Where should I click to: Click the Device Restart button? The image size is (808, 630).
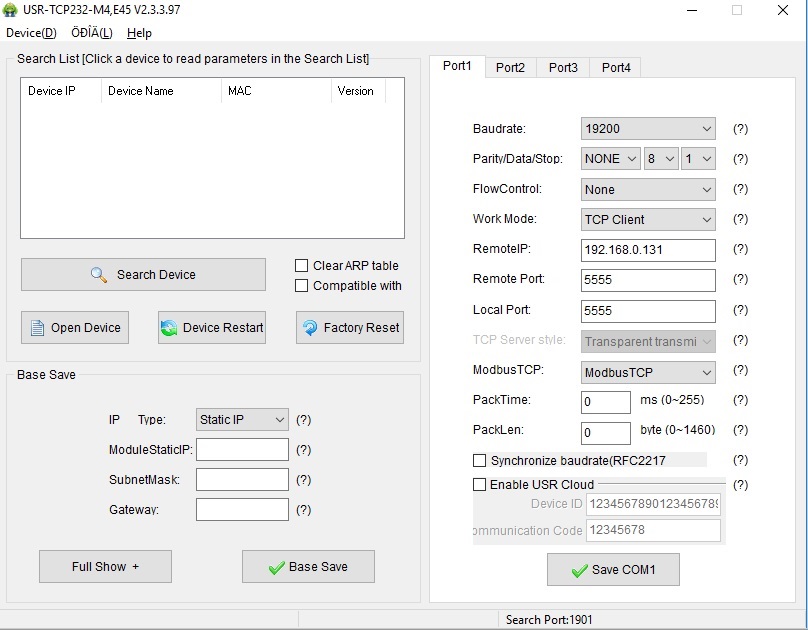[x=212, y=328]
